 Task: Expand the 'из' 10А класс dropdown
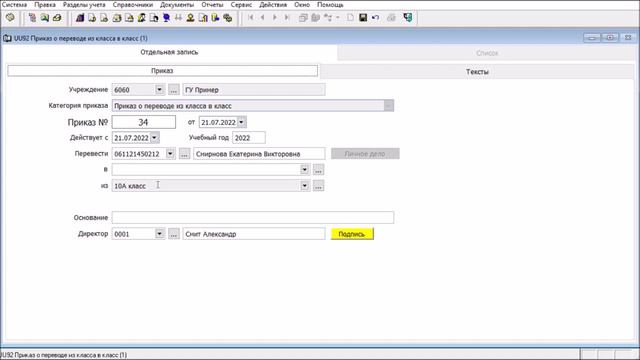(x=304, y=186)
